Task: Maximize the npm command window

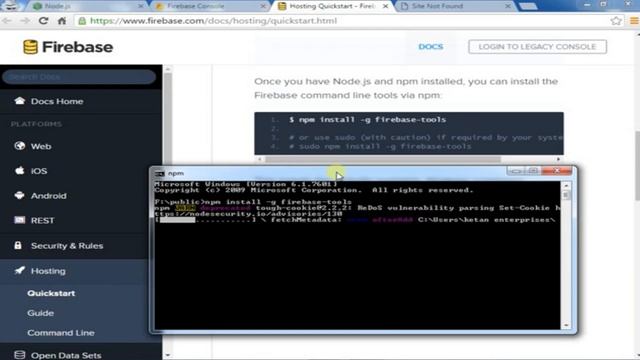Action: point(533,171)
